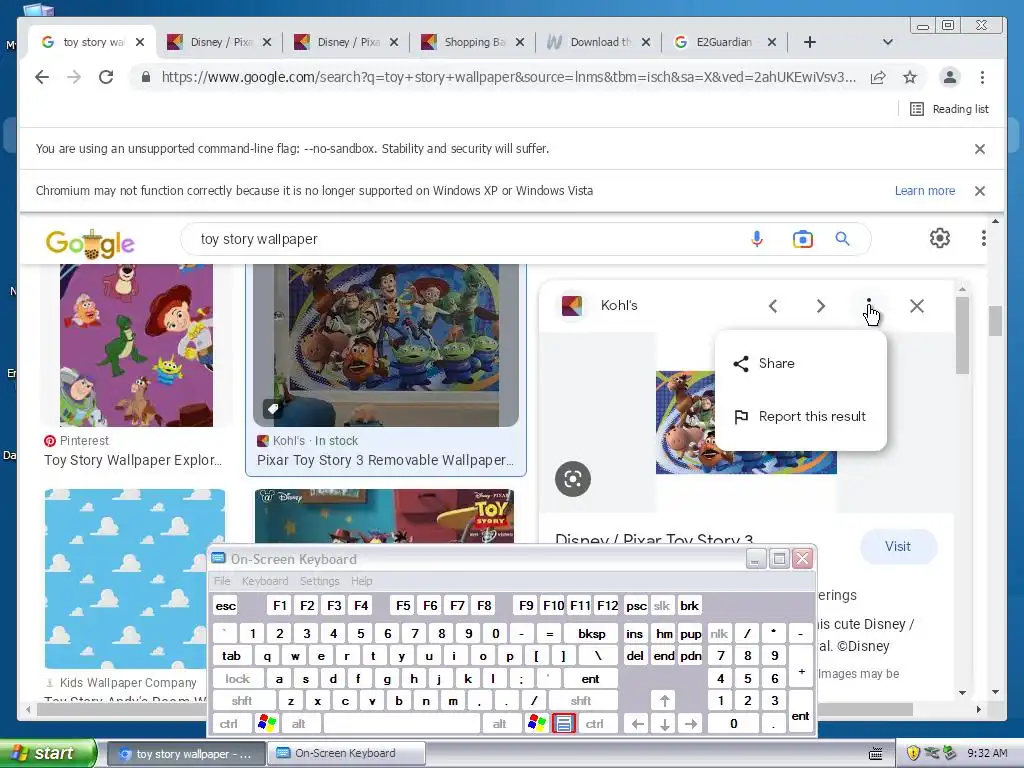Open the File menu of On-Screen Keyboard
The height and width of the screenshot is (768, 1024).
222,581
